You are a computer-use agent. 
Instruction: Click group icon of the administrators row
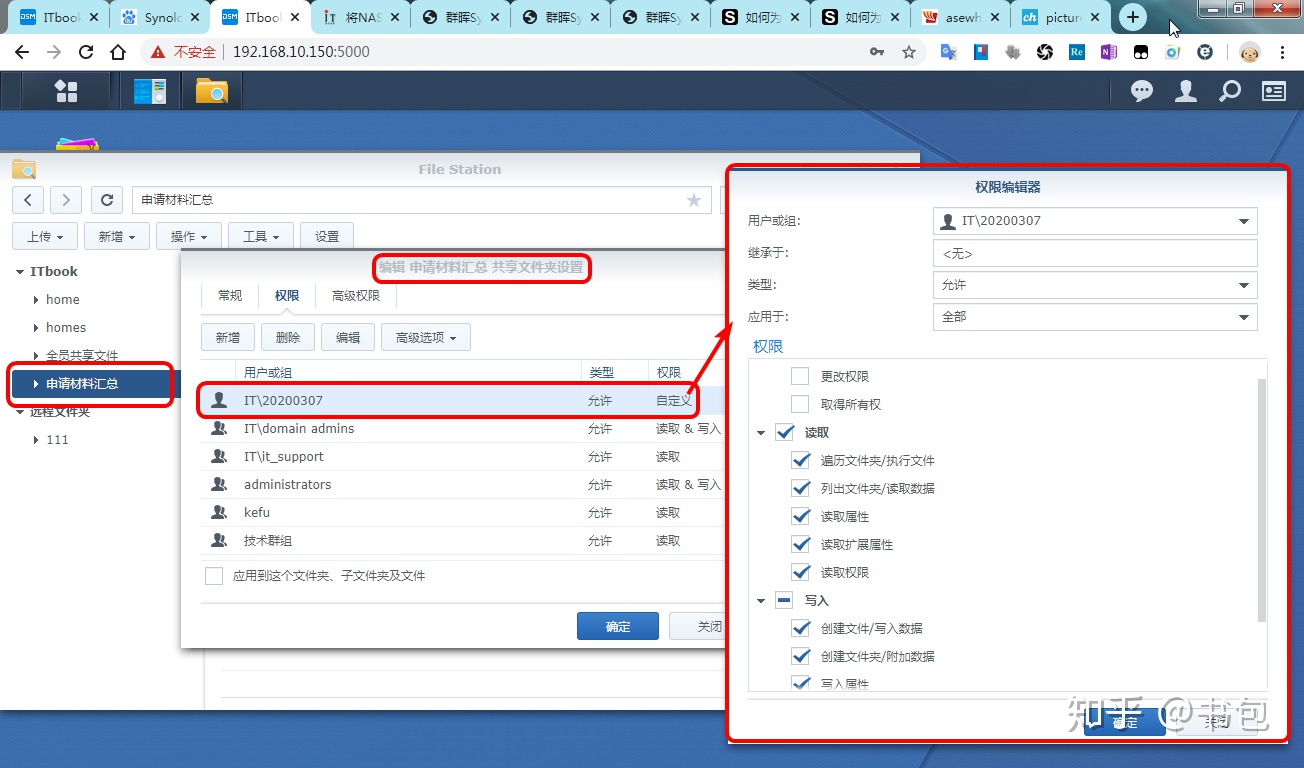tap(219, 484)
